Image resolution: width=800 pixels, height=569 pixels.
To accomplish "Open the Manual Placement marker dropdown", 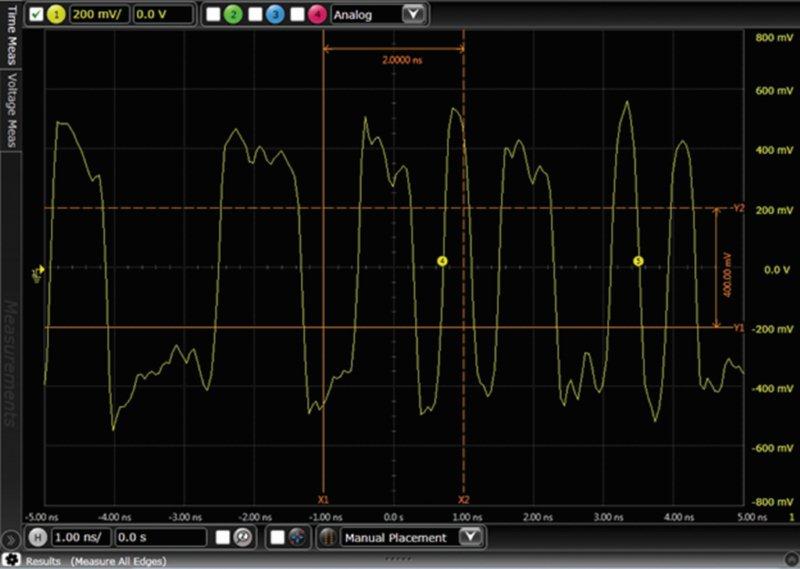I will (471, 537).
